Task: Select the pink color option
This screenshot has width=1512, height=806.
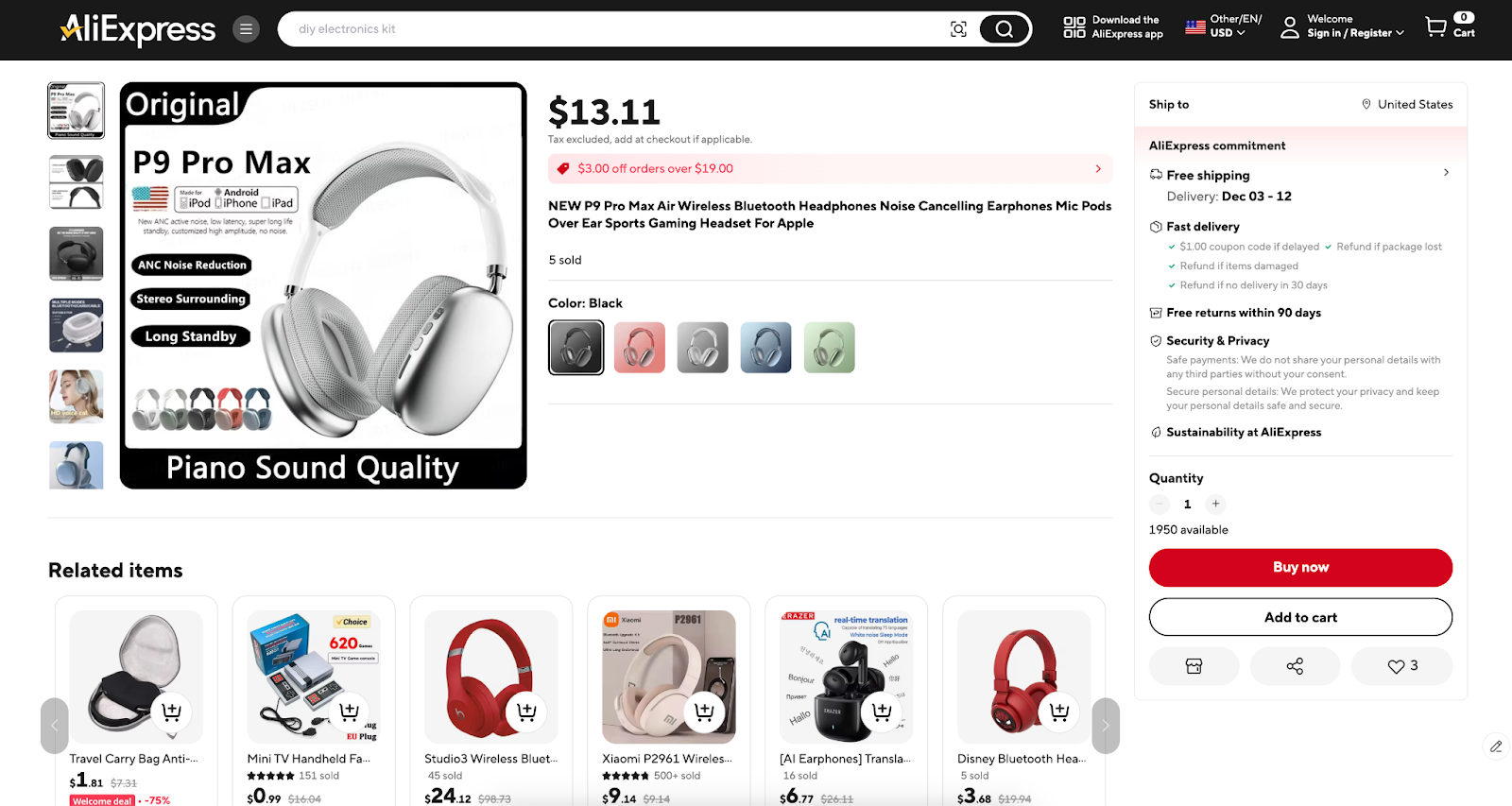Action: click(640, 348)
